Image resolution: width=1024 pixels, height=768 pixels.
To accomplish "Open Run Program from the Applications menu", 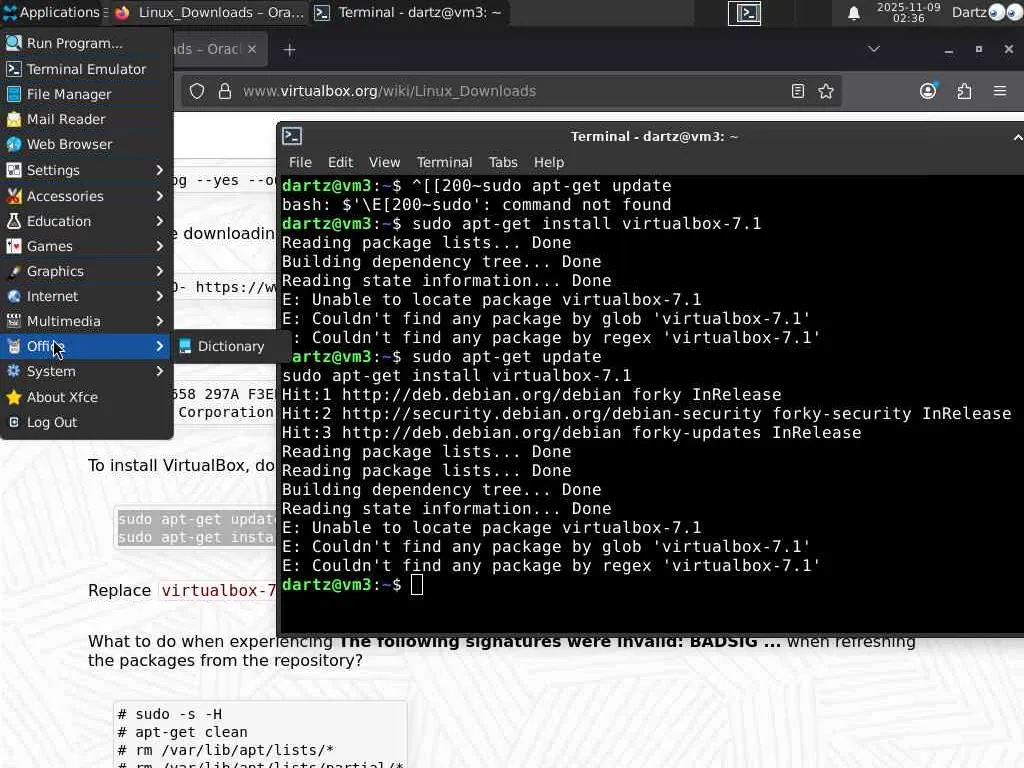I will [x=86, y=43].
